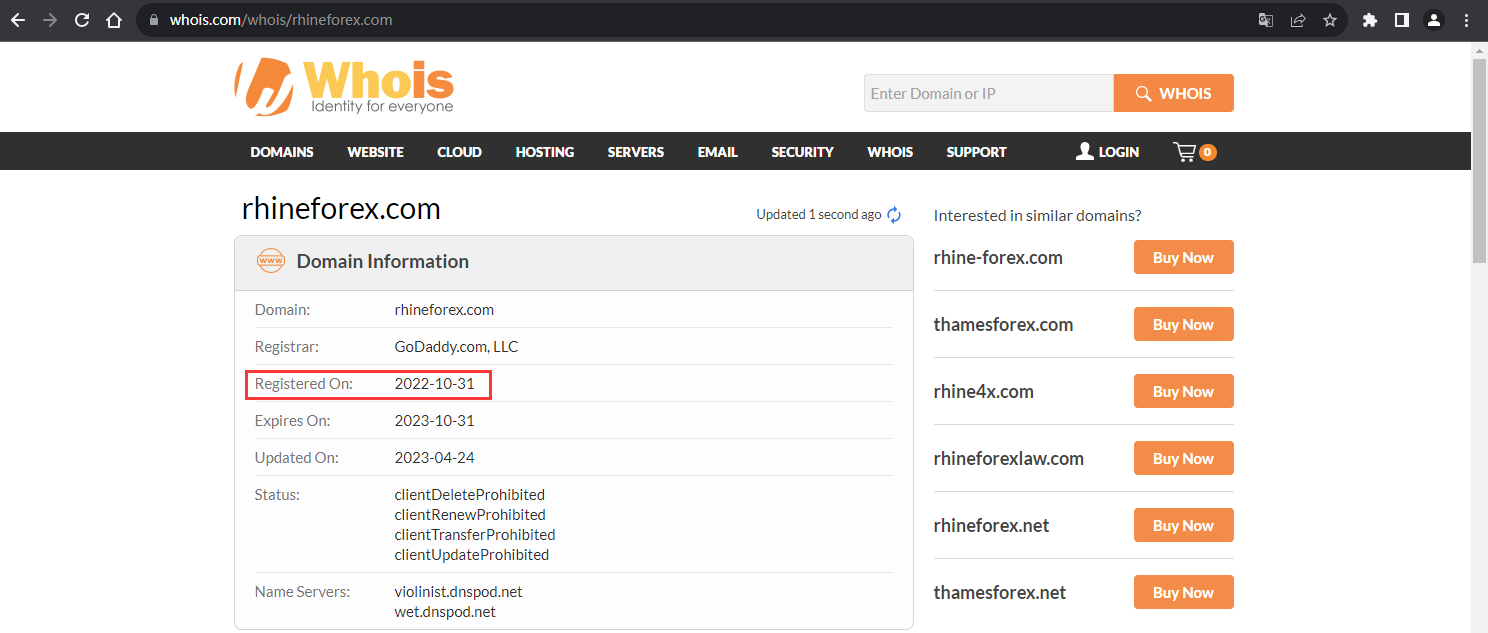Viewport: 1488px width, 633px height.
Task: Open the translate page icon
Action: tap(1266, 20)
